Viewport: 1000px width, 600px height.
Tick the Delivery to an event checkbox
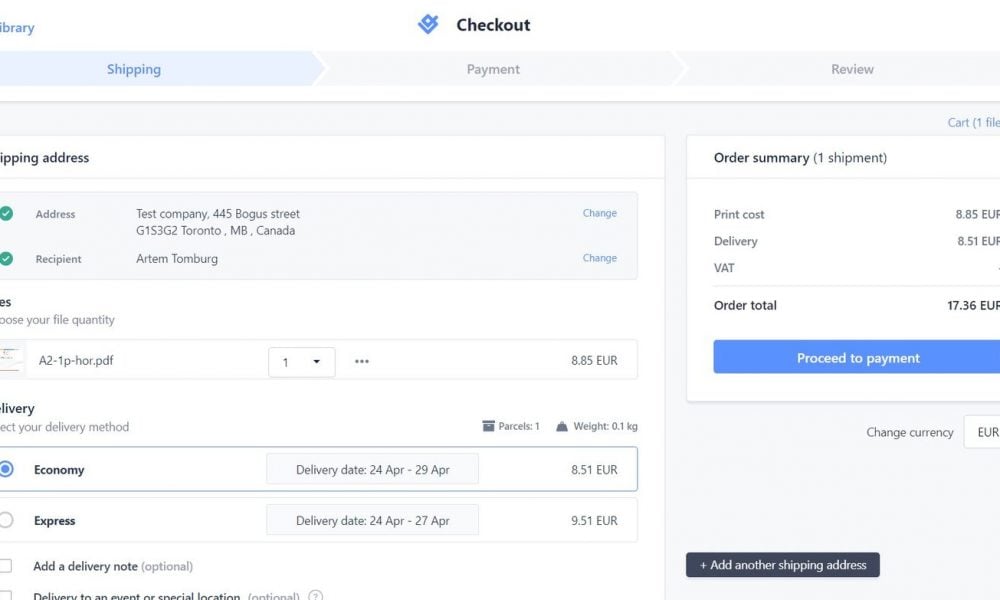pos(6,596)
